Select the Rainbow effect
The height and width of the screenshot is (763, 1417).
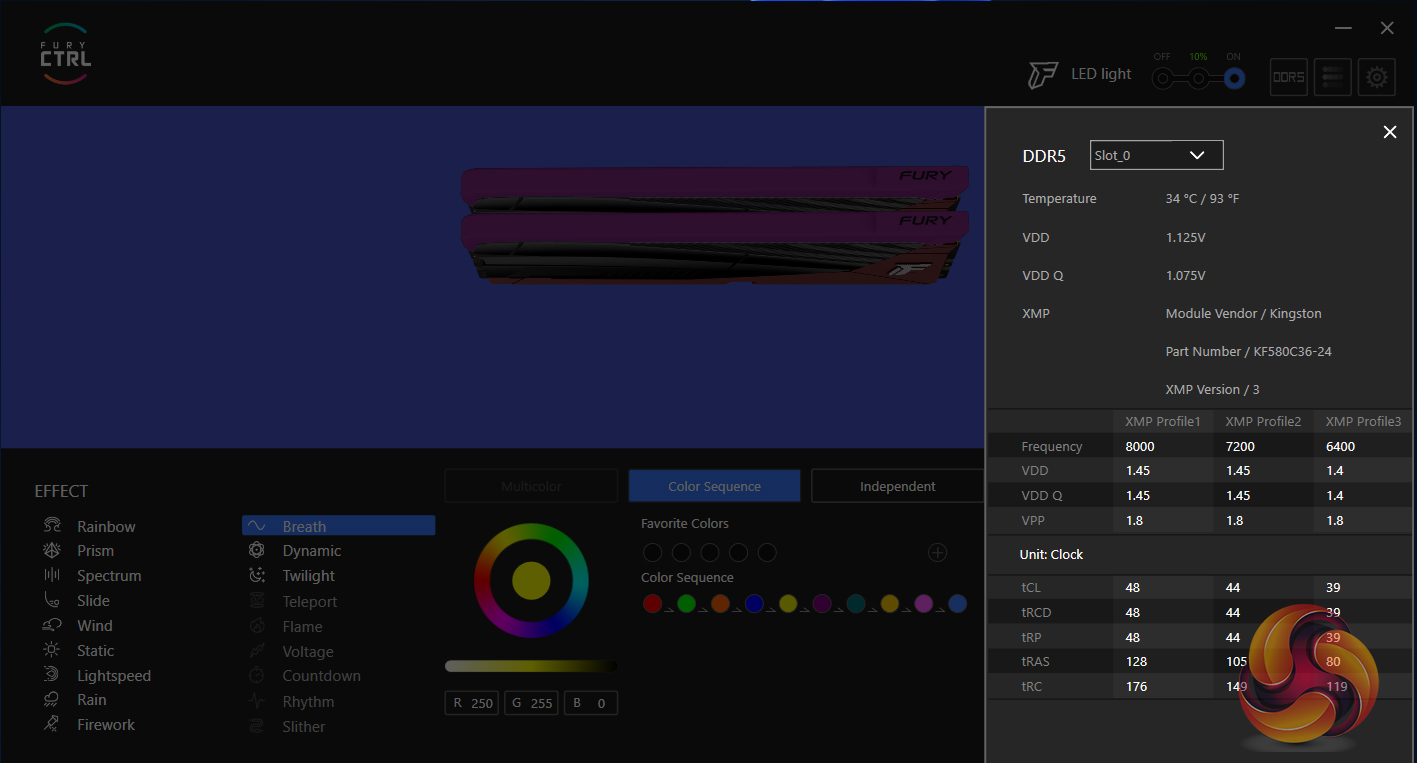105,527
